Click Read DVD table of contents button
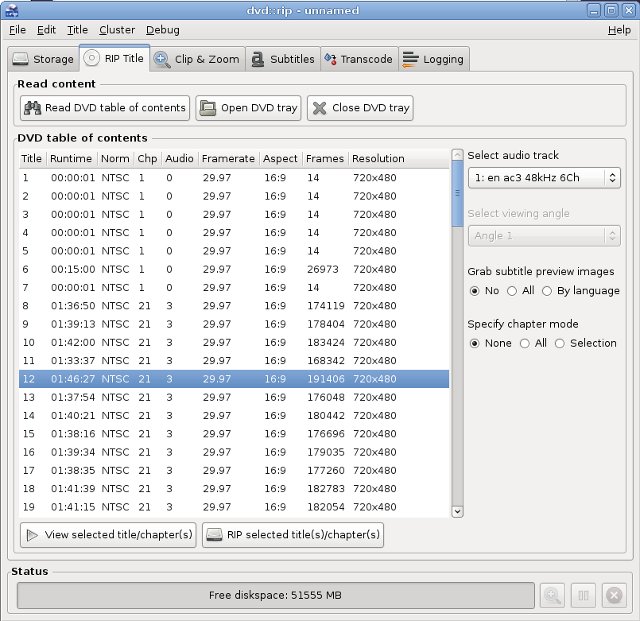The height and width of the screenshot is (621, 640). (105, 108)
